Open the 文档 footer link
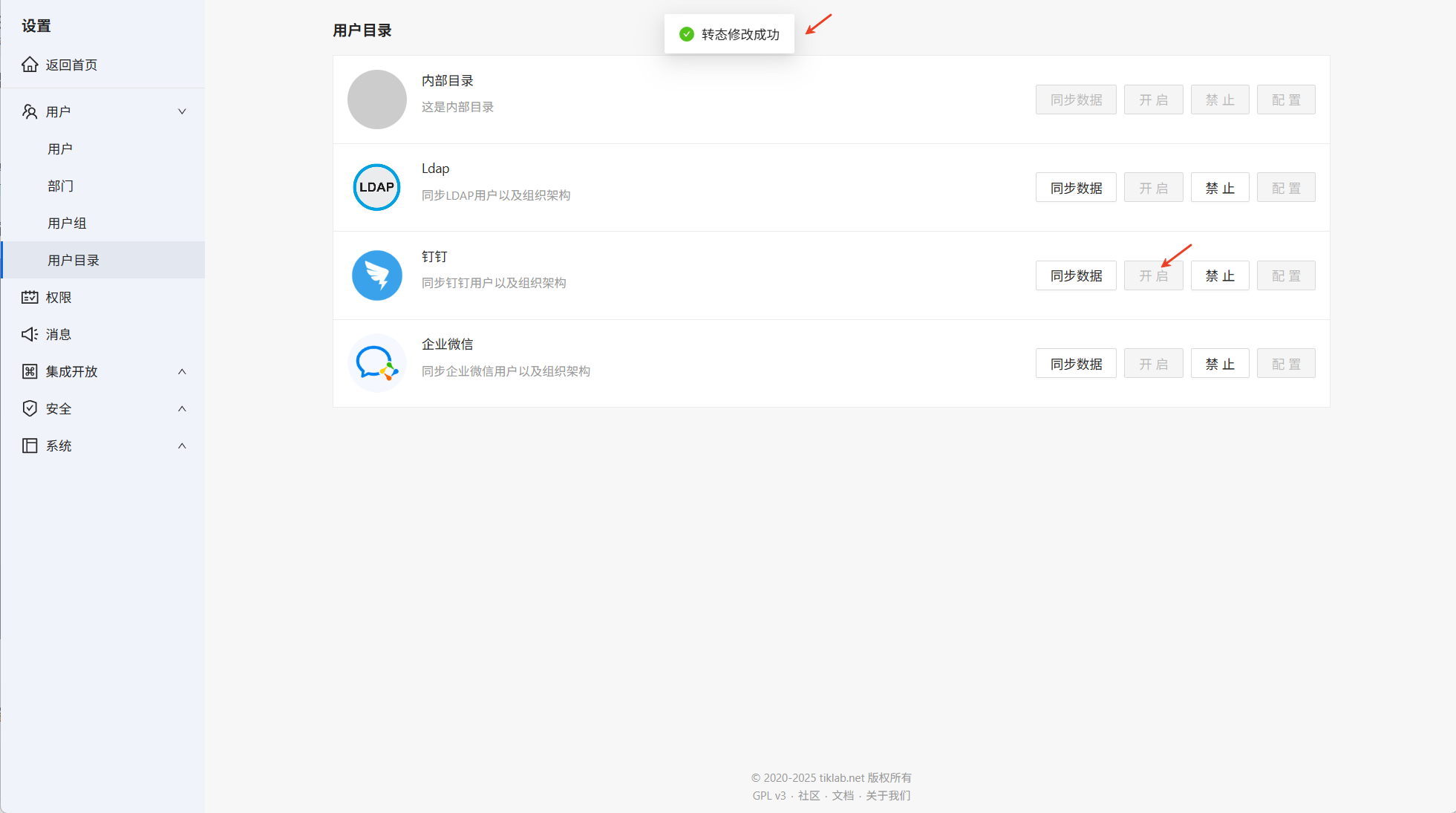This screenshot has width=1456, height=813. tap(842, 795)
